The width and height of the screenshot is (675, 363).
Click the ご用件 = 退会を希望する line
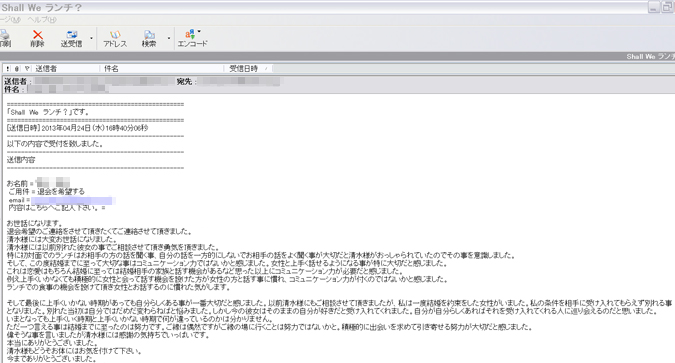pyautogui.click(x=46, y=192)
